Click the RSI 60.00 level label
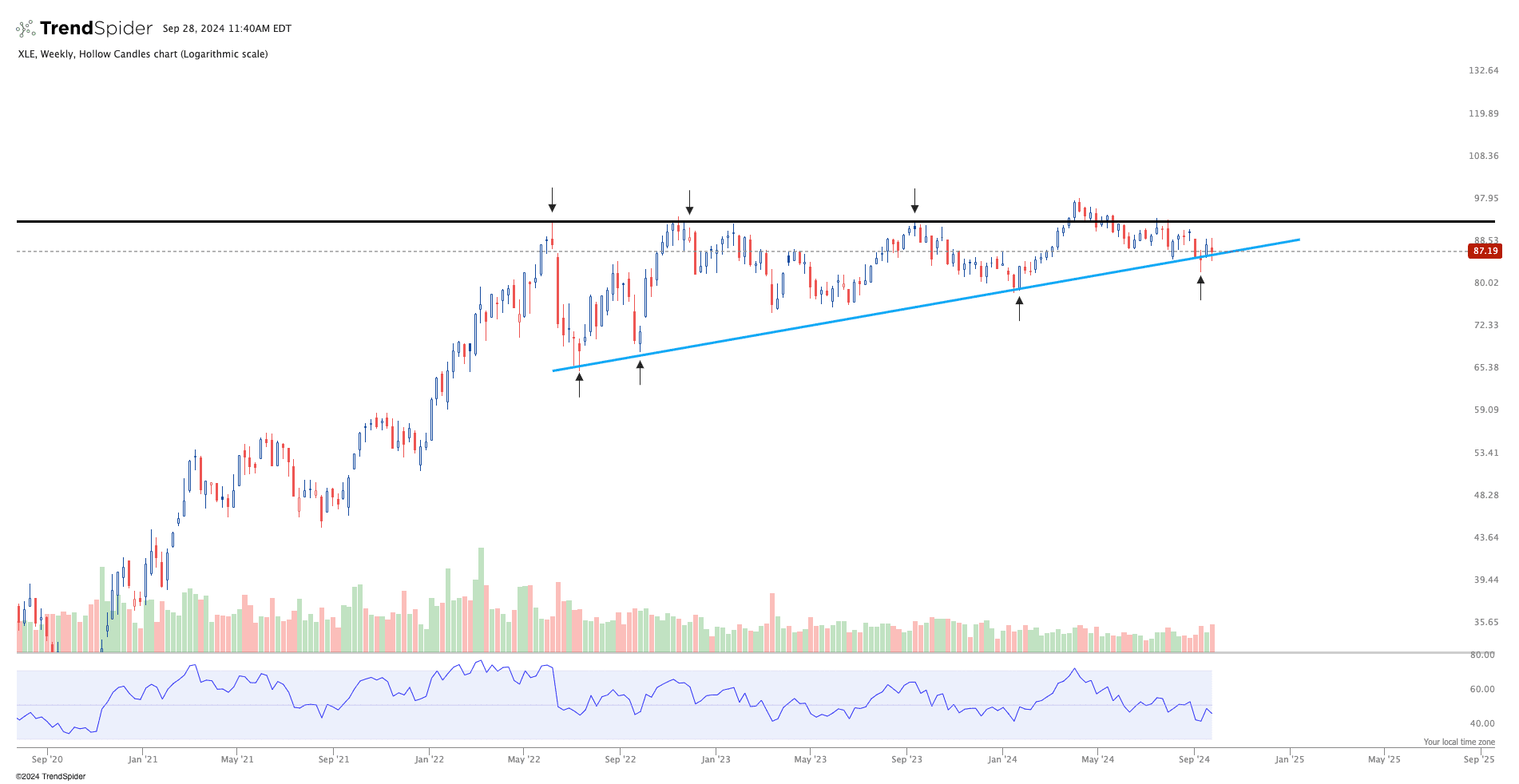This screenshot has height=784, width=1519. click(1482, 689)
